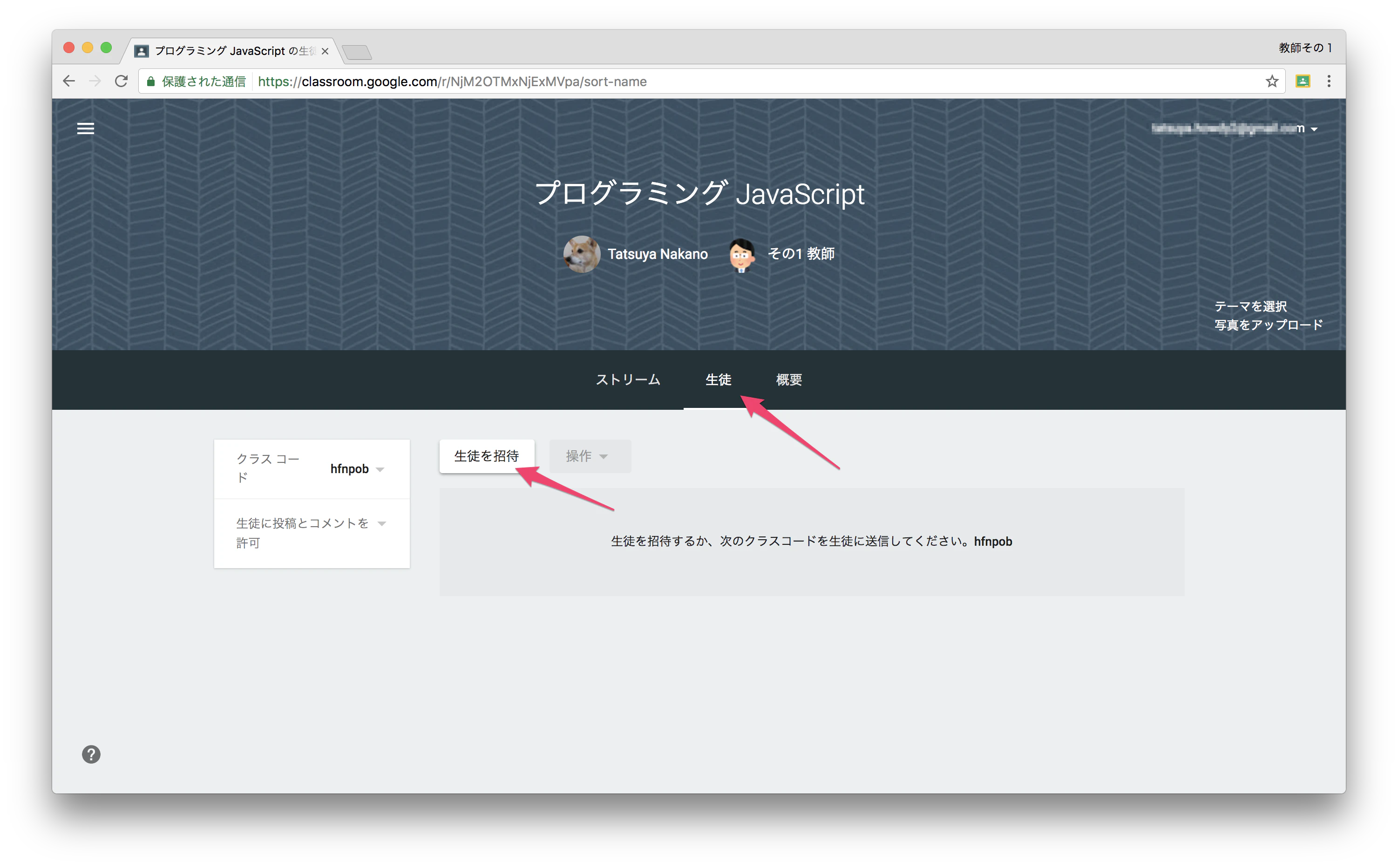Viewport: 1398px width, 868px height.
Task: Bookmark this page with the star icon
Action: tap(1272, 81)
